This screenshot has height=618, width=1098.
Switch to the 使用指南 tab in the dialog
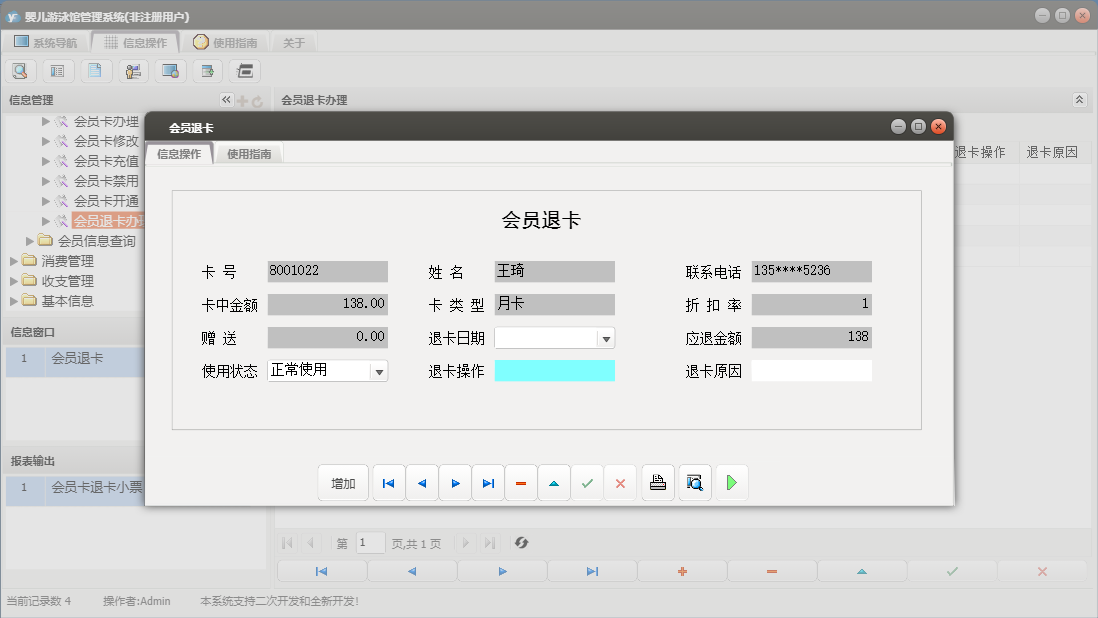(249, 153)
